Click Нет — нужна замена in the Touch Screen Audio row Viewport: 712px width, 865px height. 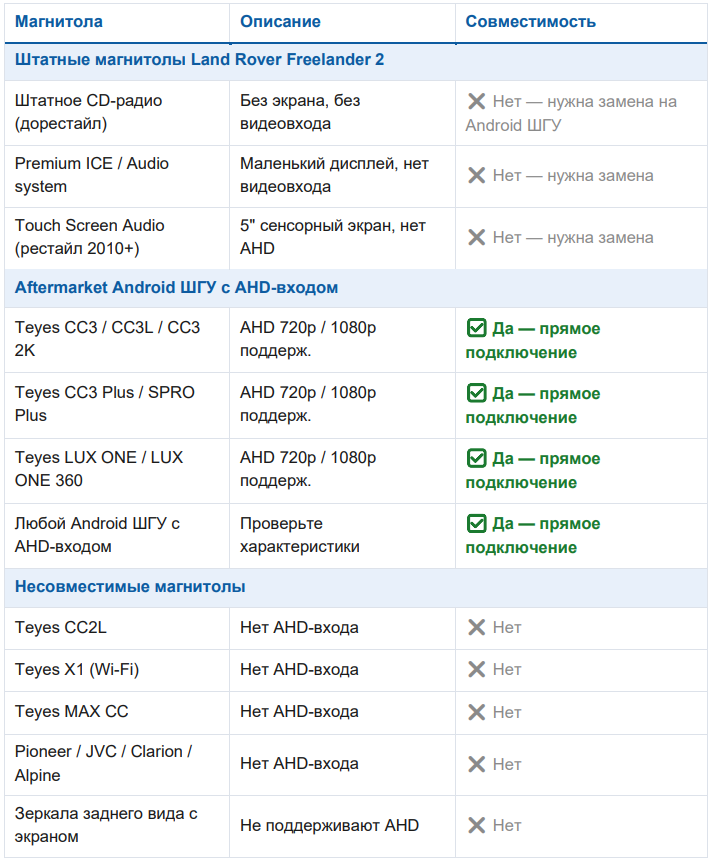click(x=573, y=238)
